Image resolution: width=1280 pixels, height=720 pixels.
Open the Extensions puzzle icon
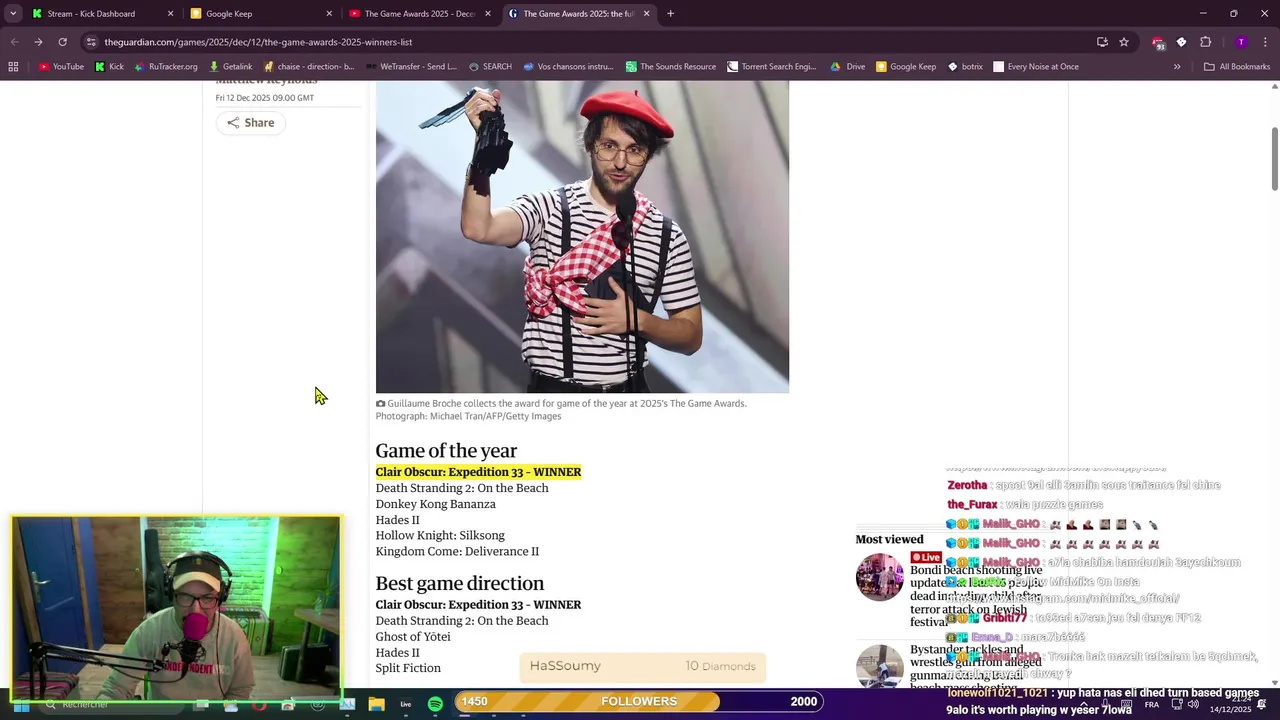pyautogui.click(x=1205, y=42)
